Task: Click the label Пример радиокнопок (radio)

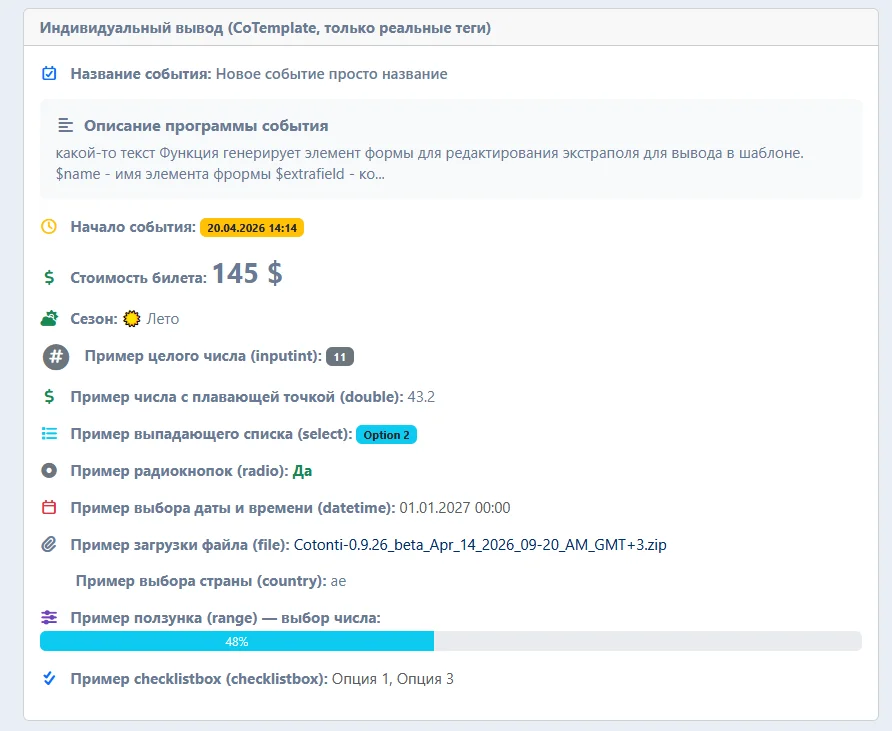Action: pos(180,471)
